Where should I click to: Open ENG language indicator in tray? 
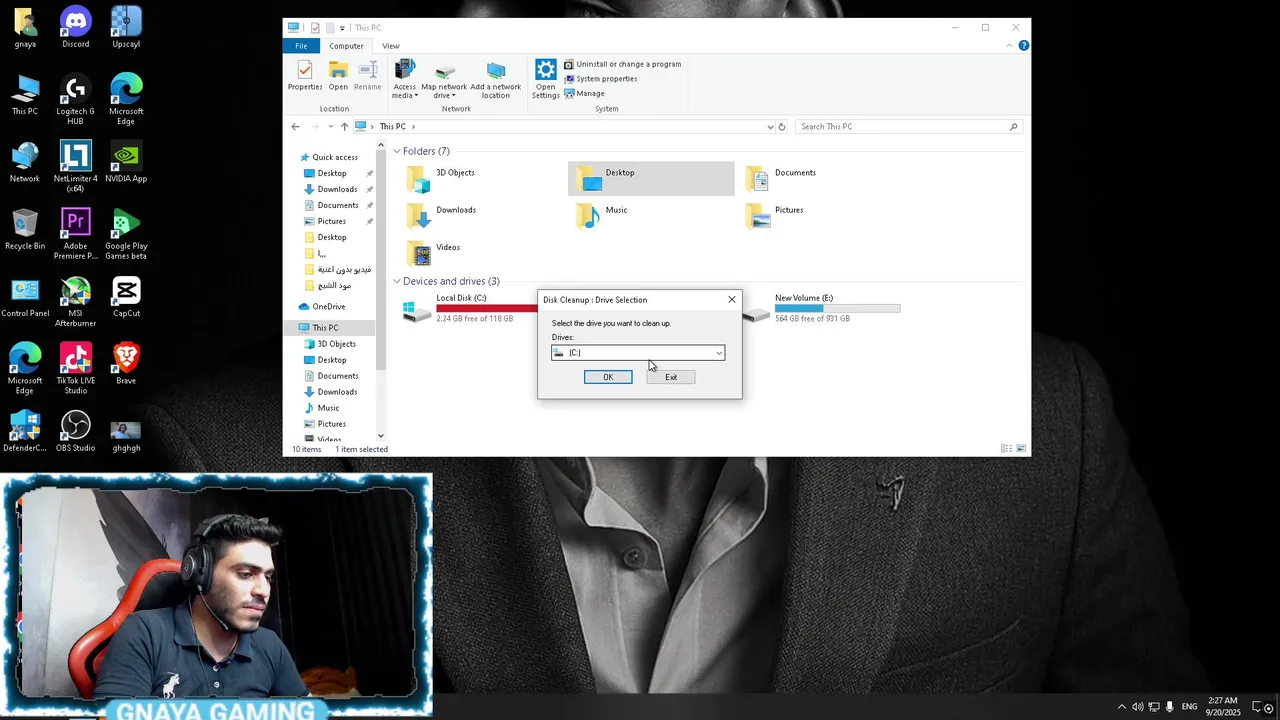click(x=1189, y=707)
